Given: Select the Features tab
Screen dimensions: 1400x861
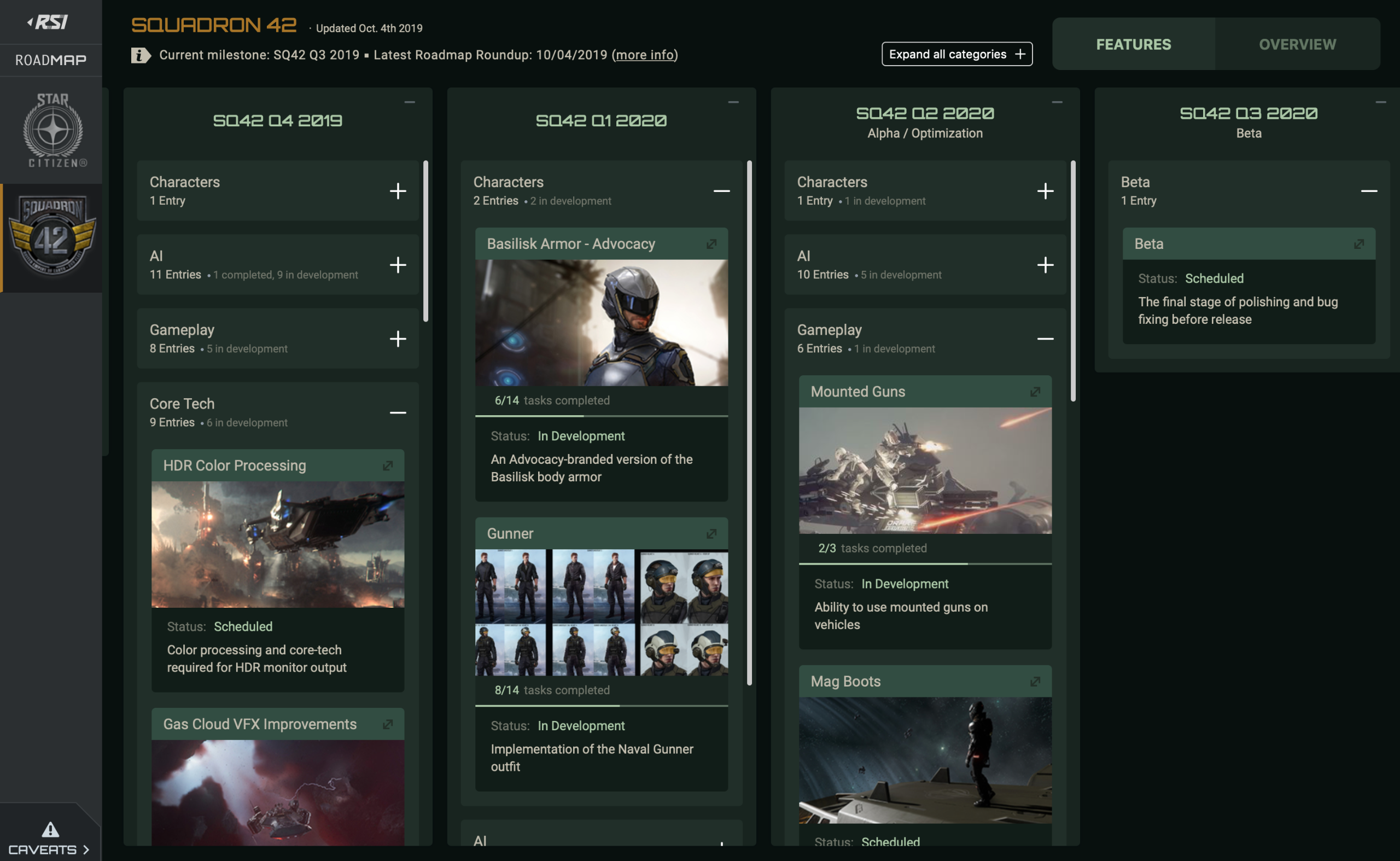Looking at the screenshot, I should [x=1133, y=44].
